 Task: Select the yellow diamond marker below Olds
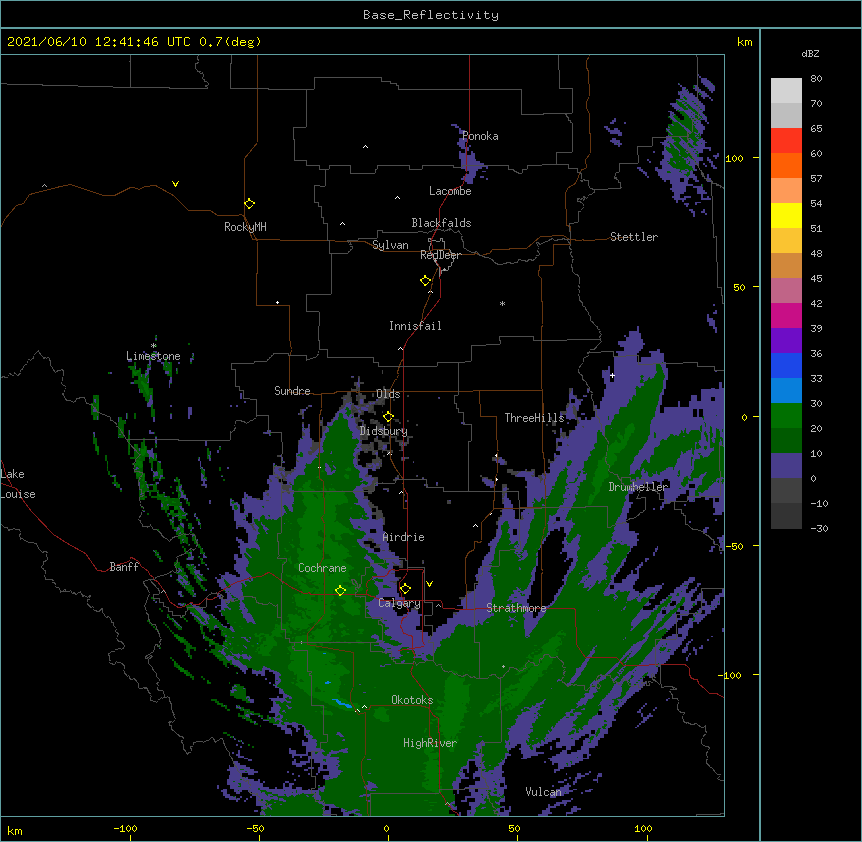[388, 417]
